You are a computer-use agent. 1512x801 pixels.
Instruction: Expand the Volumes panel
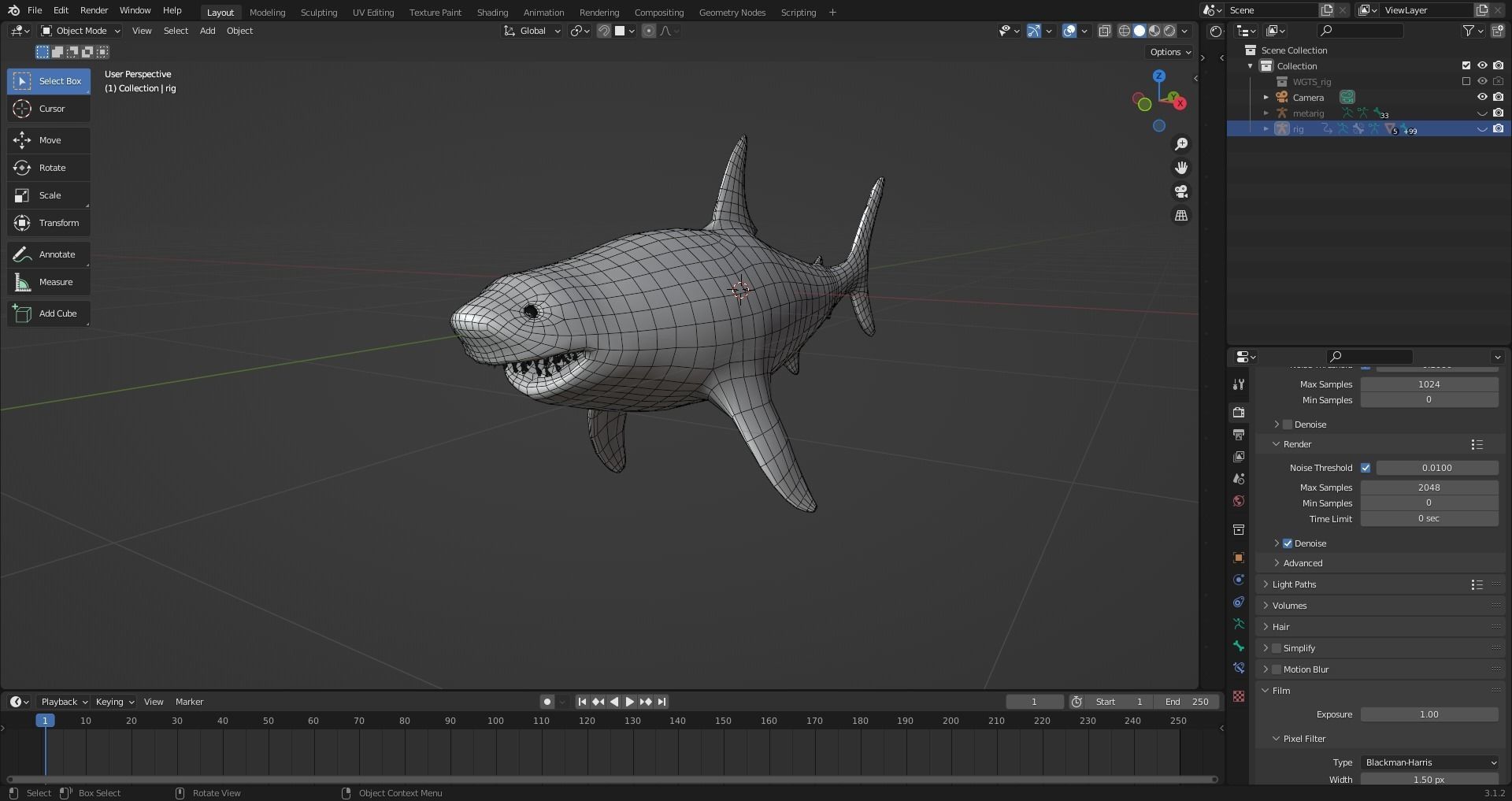point(1289,606)
